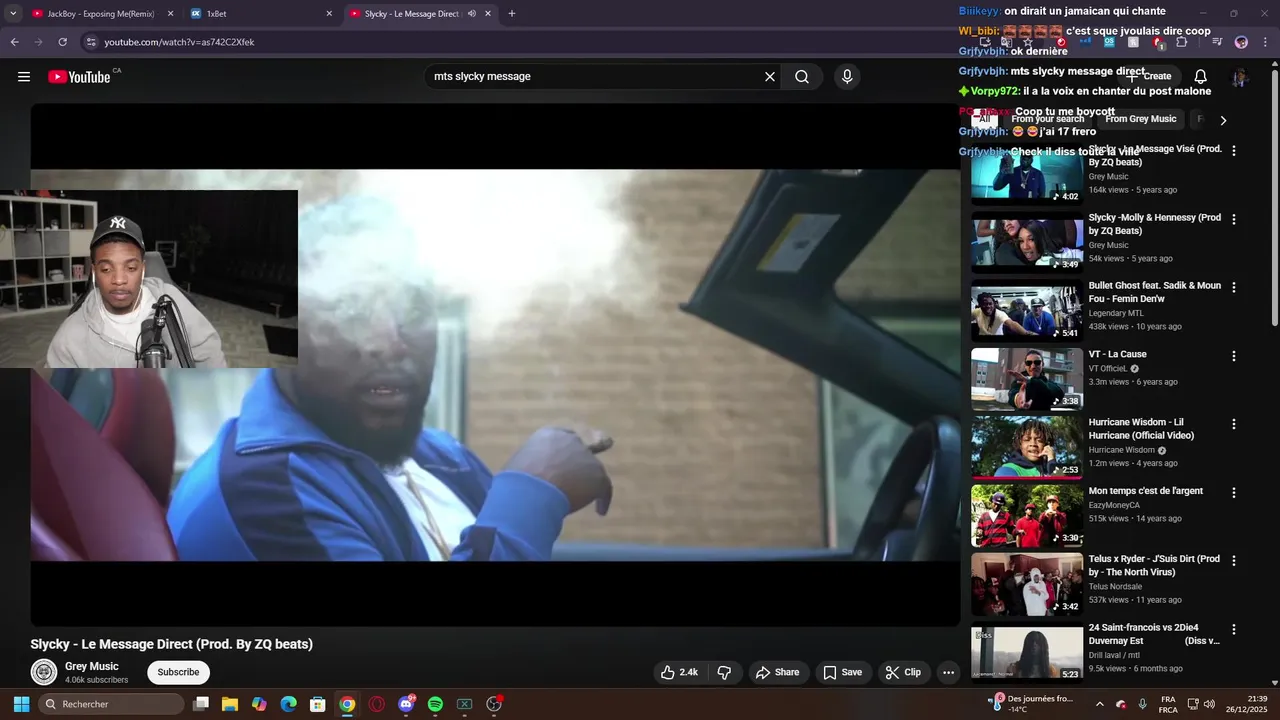Open YouTube account avatar menu

[1240, 77]
